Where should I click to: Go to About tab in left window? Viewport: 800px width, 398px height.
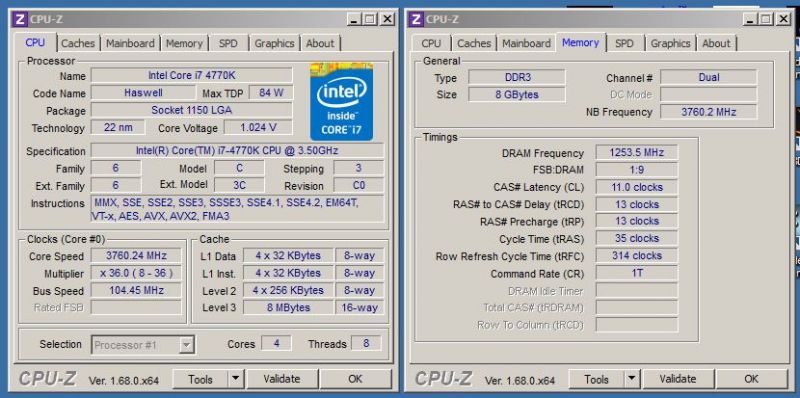point(320,43)
